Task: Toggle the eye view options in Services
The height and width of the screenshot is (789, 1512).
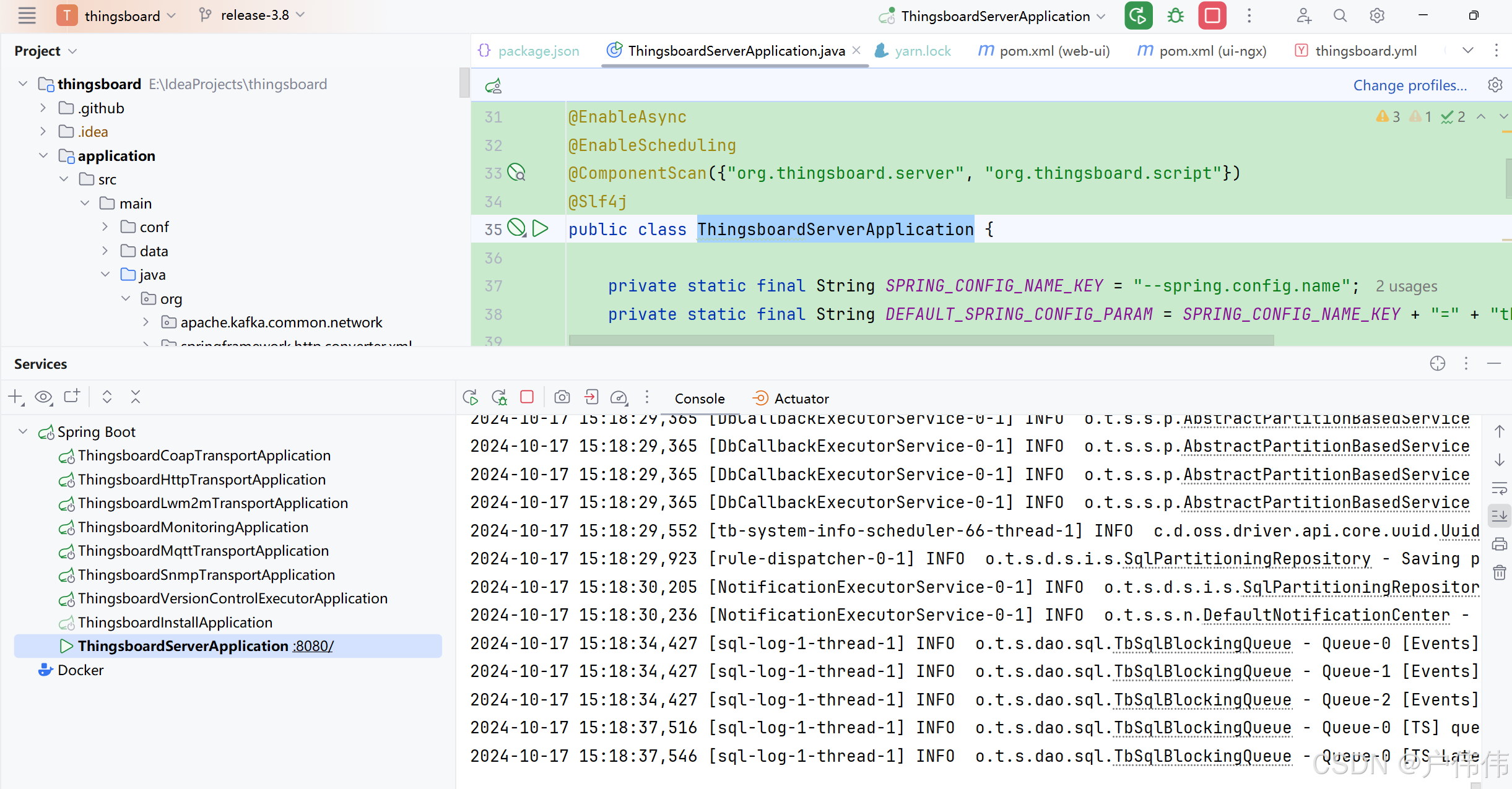Action: coord(43,397)
